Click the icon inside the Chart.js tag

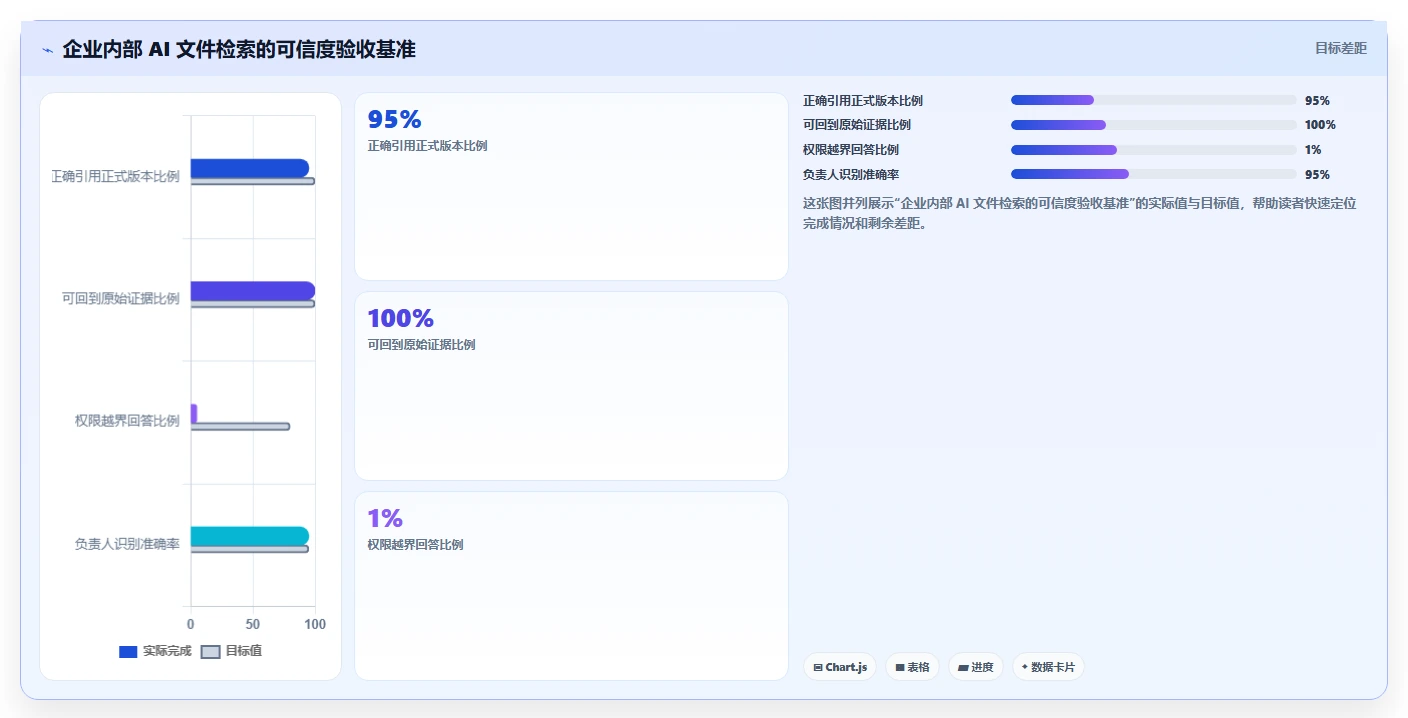pos(818,667)
